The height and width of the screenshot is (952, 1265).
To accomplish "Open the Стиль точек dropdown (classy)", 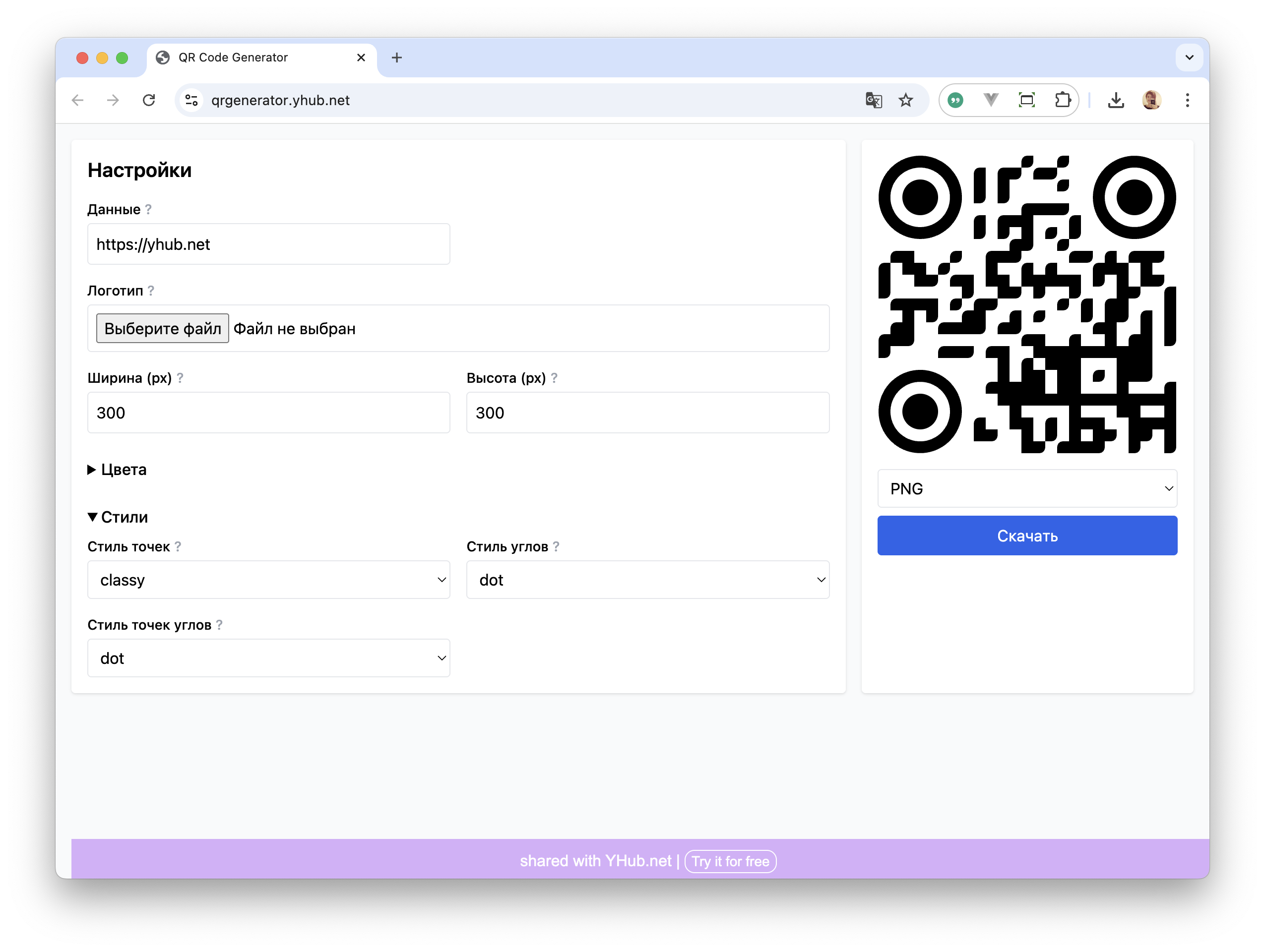I will [269, 580].
